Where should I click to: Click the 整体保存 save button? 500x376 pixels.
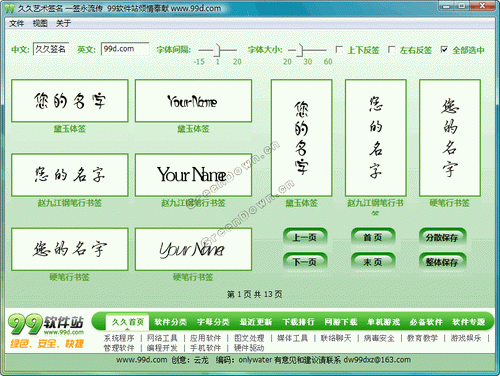442,262
